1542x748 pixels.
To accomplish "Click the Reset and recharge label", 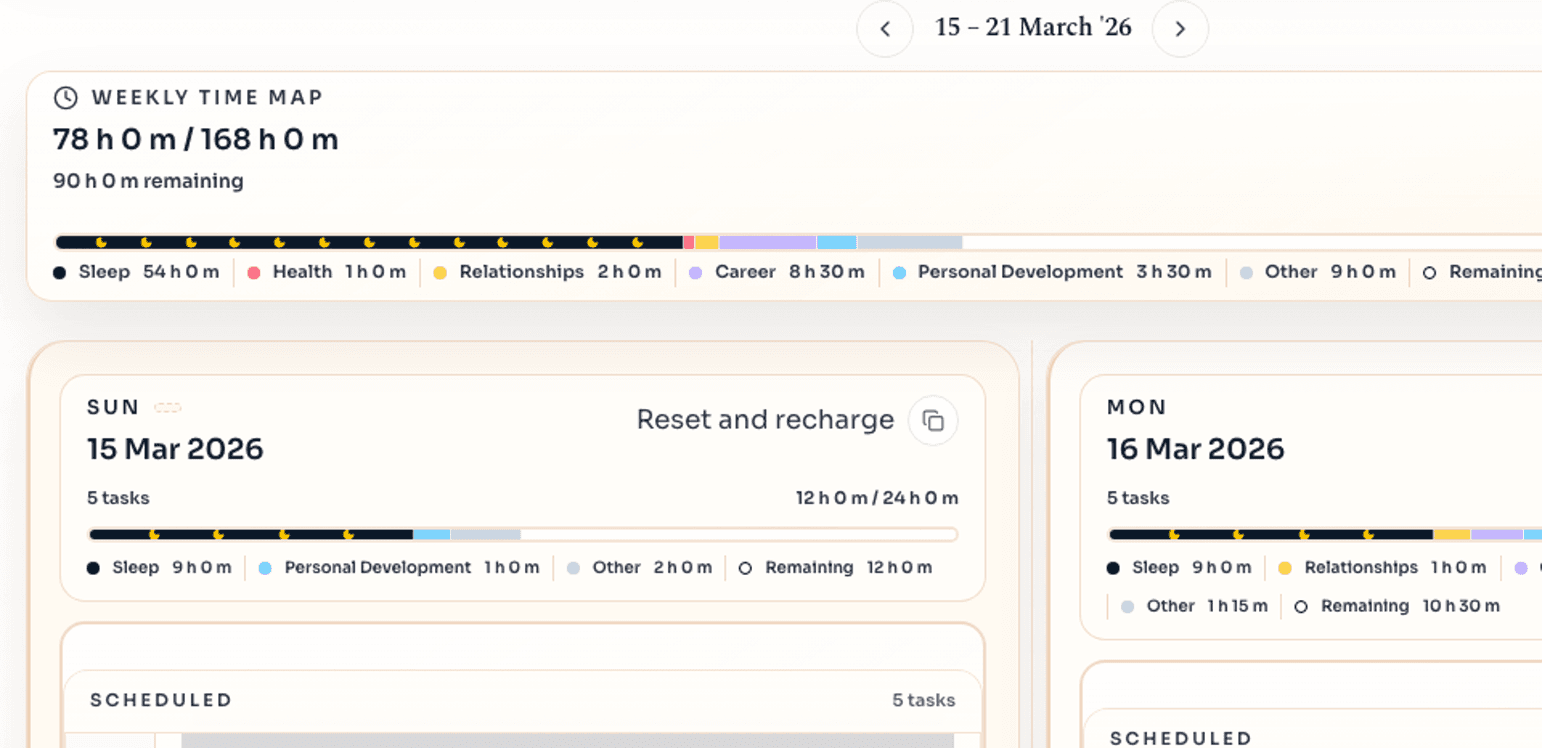I will pyautogui.click(x=765, y=420).
